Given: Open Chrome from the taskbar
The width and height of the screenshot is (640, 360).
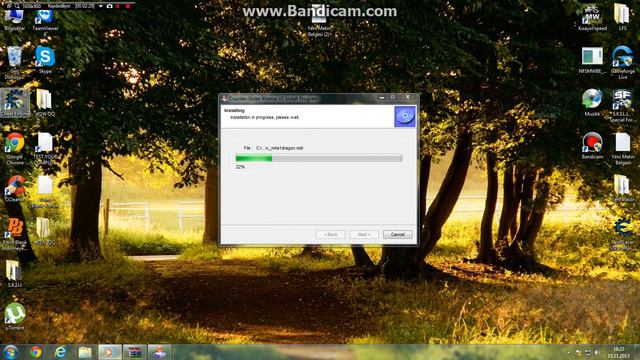Looking at the screenshot, I should coord(36,352).
